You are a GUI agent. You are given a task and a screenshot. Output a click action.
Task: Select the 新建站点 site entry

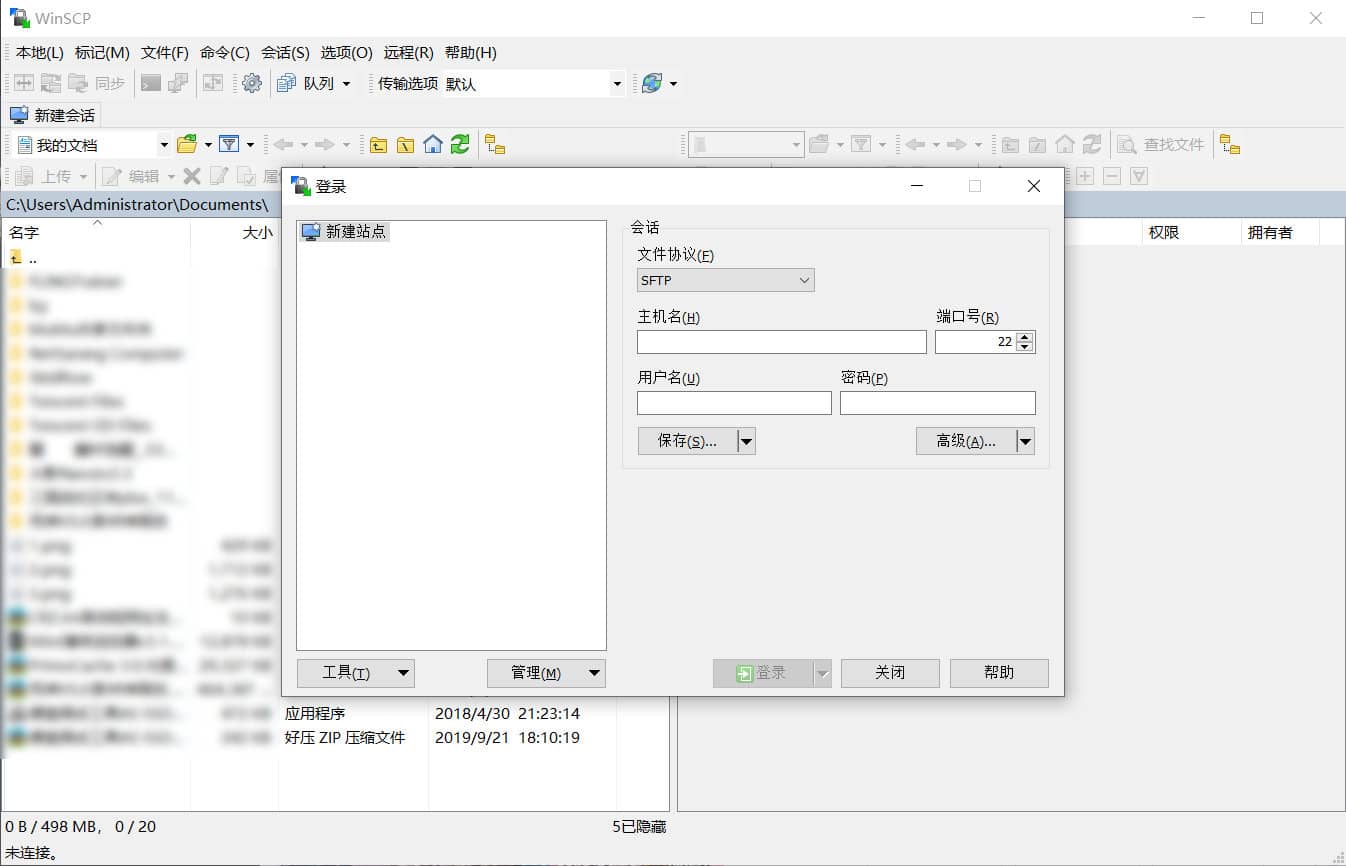click(x=344, y=231)
